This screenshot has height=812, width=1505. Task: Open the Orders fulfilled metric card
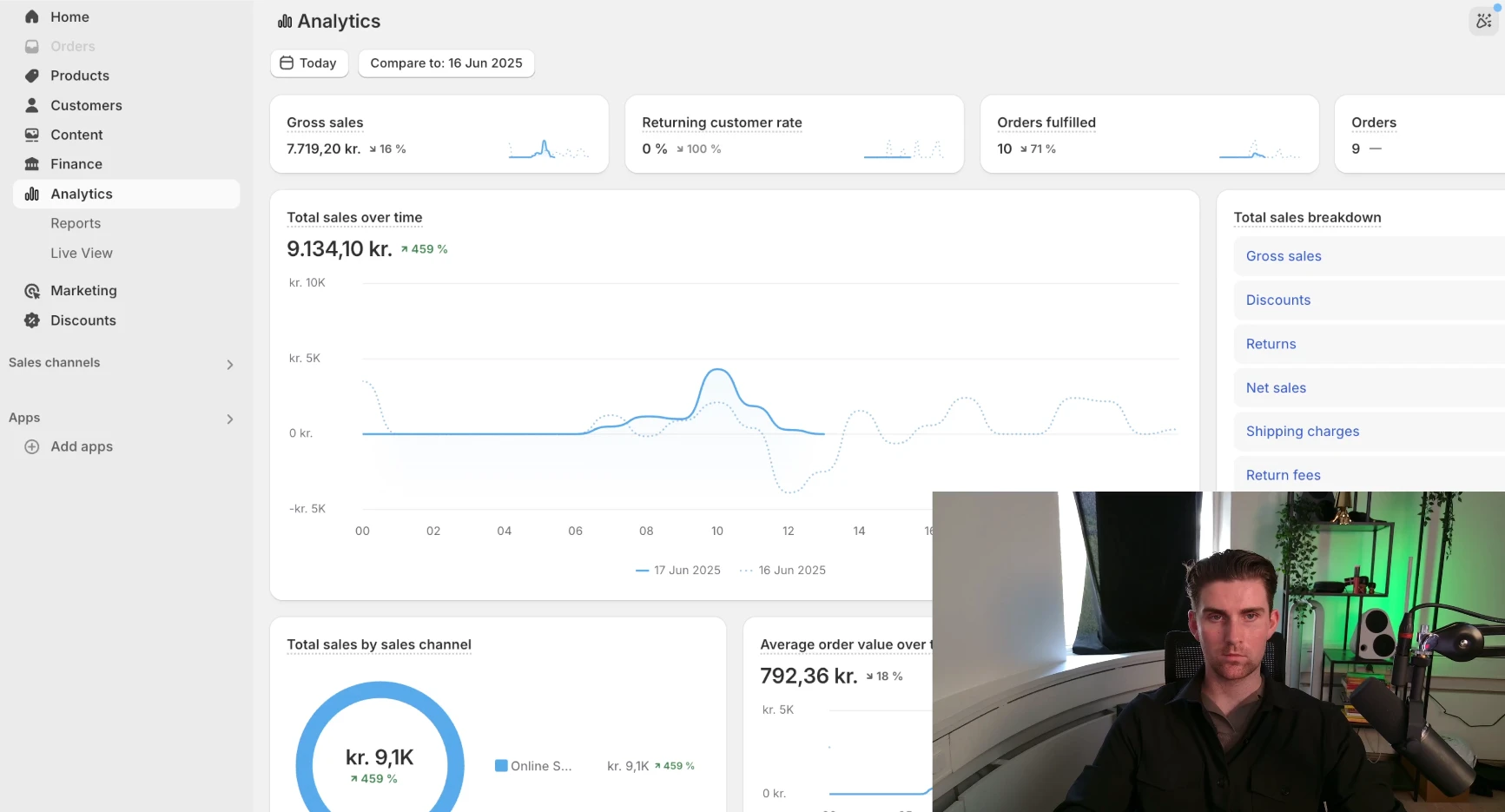[1150, 134]
